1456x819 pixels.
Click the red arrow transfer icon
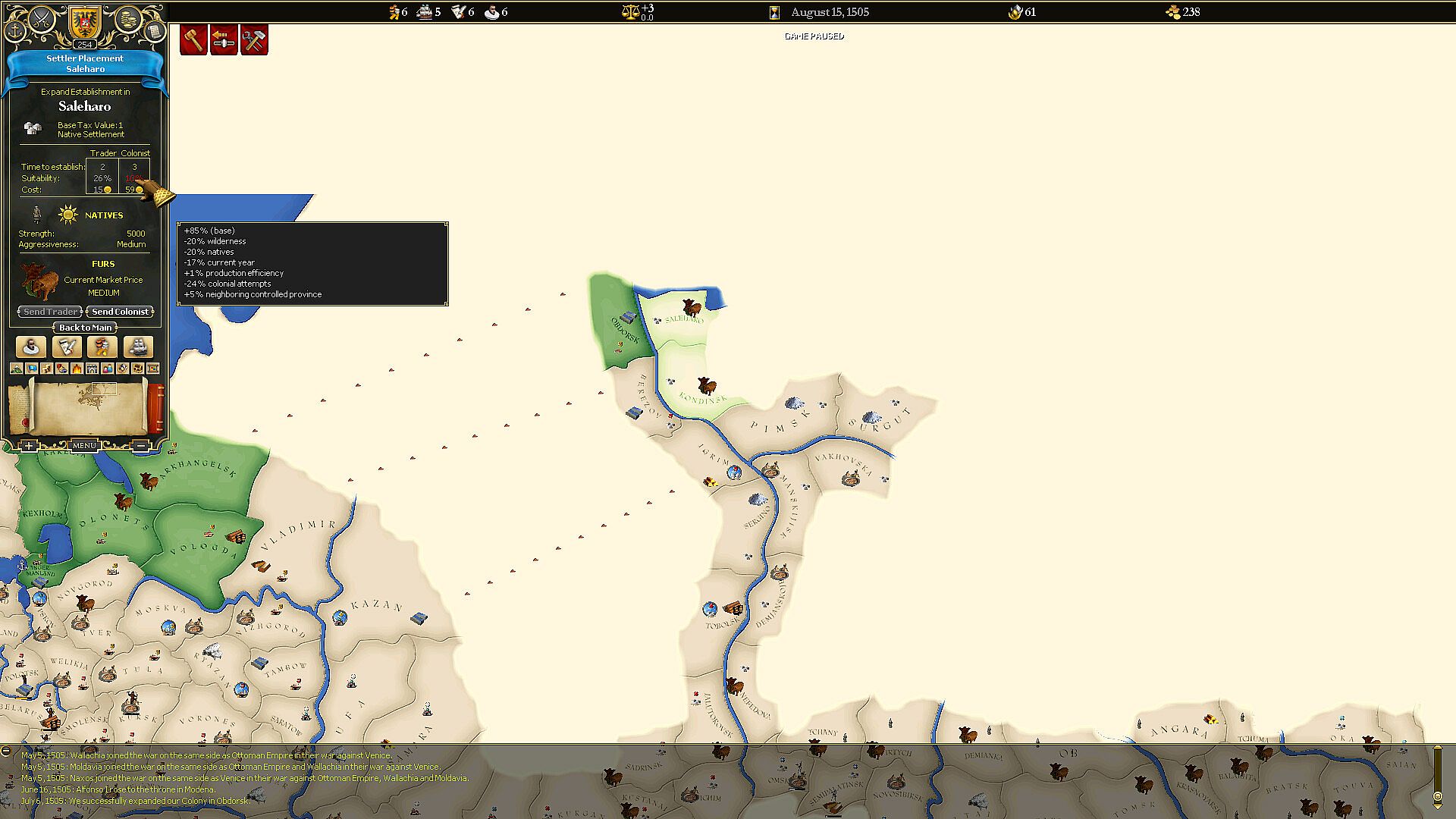pyautogui.click(x=224, y=39)
